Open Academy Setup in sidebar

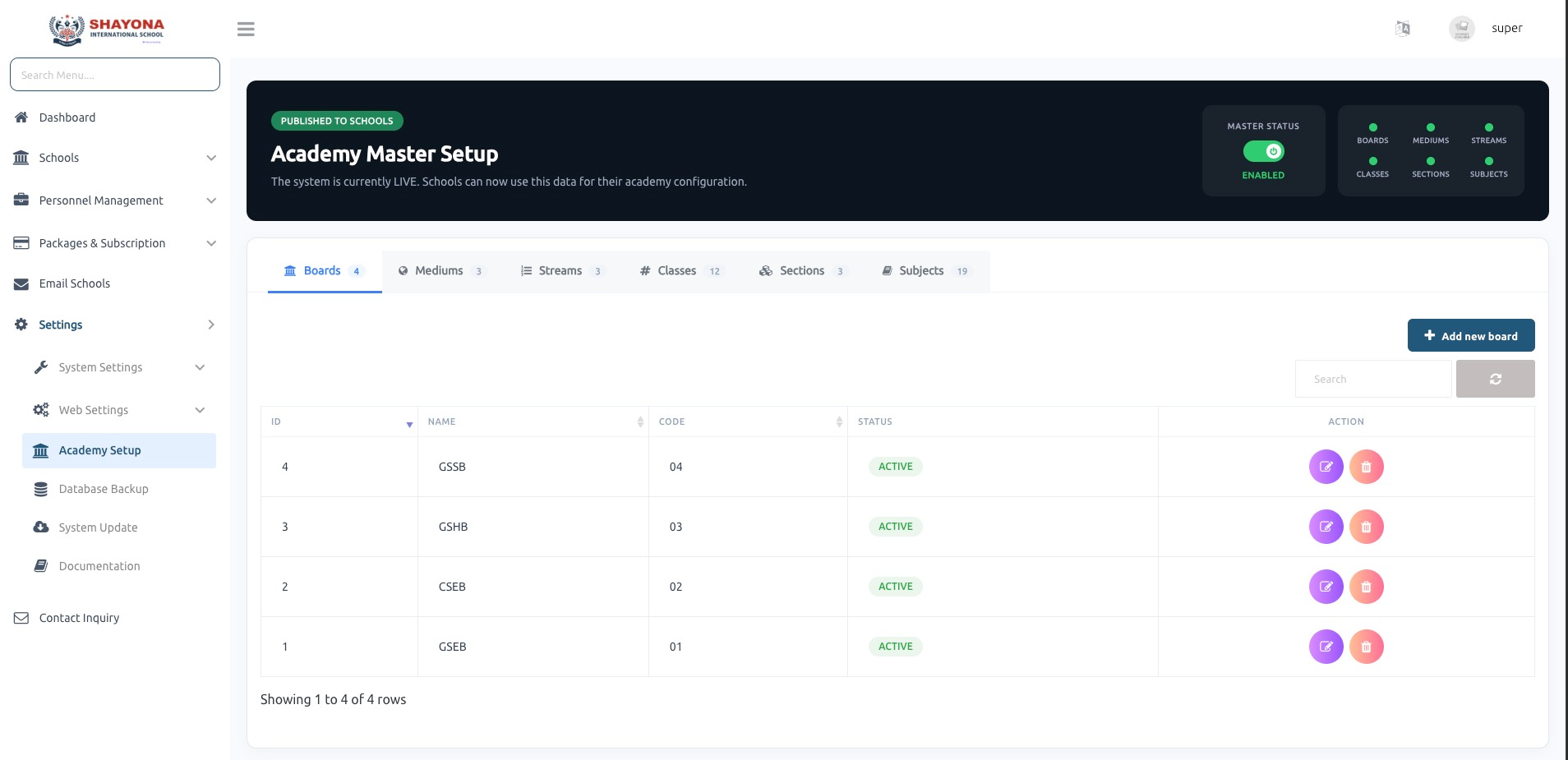click(119, 450)
